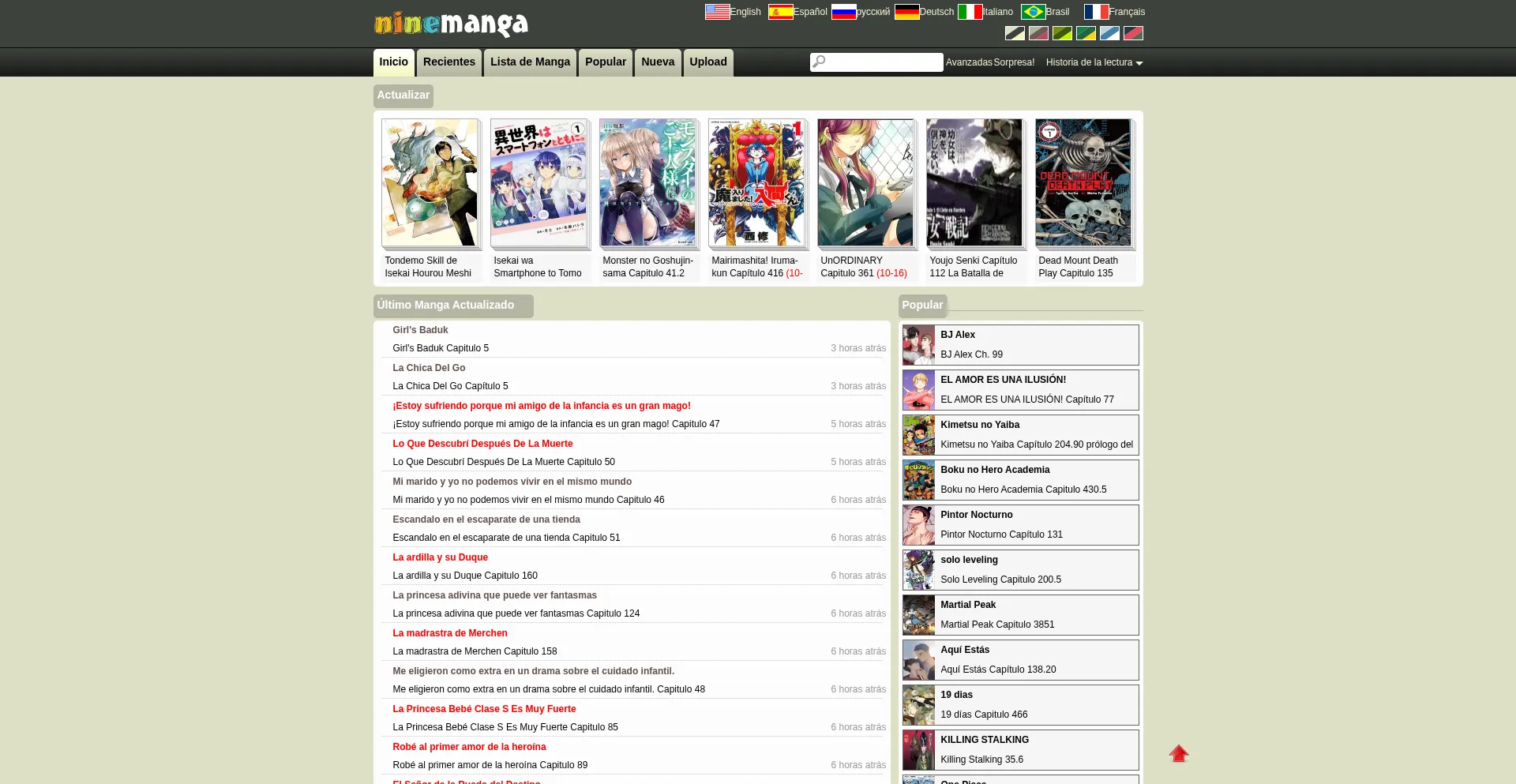Click the Brazil flag icon
The image size is (1516, 784).
coord(1033,12)
